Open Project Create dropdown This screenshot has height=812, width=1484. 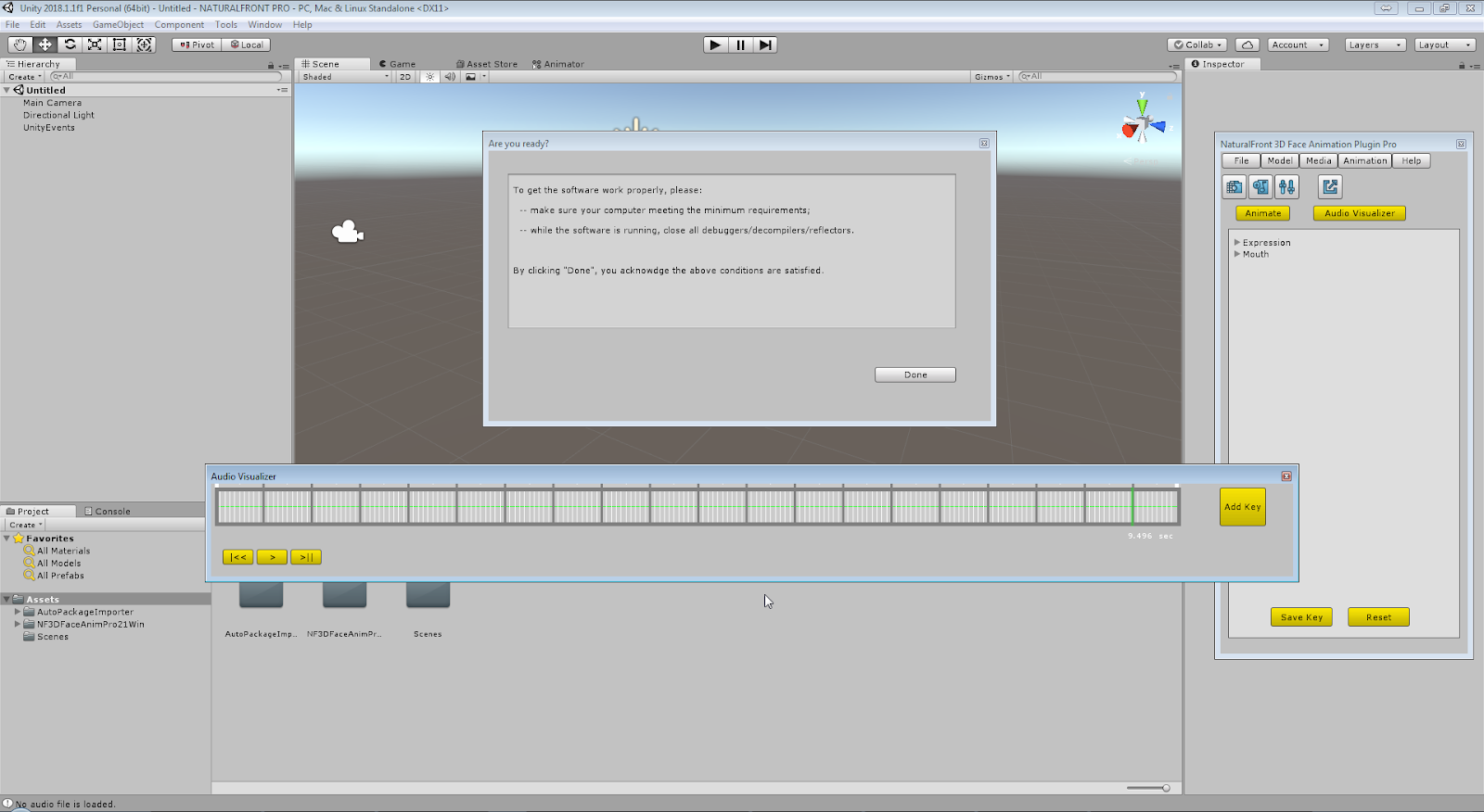(25, 525)
